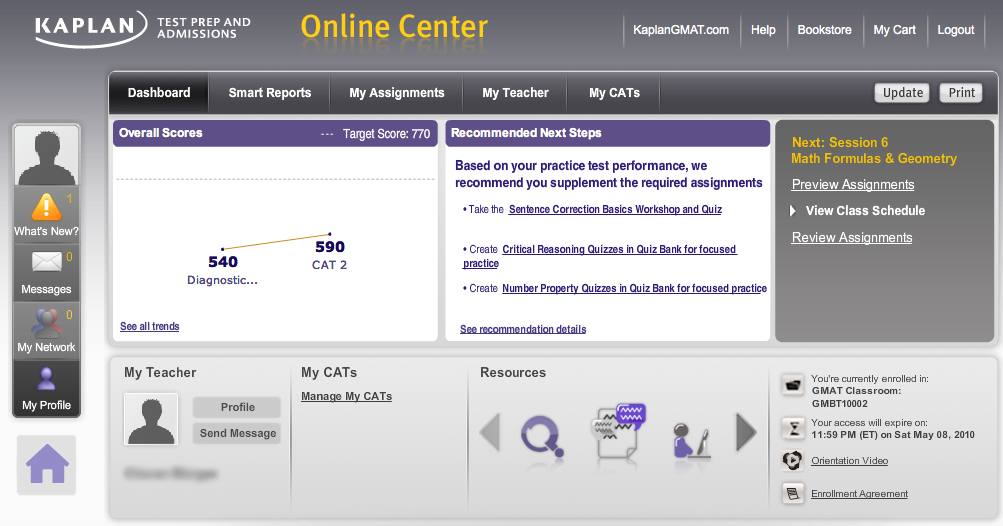Click the Orientation Video play icon

793,461
